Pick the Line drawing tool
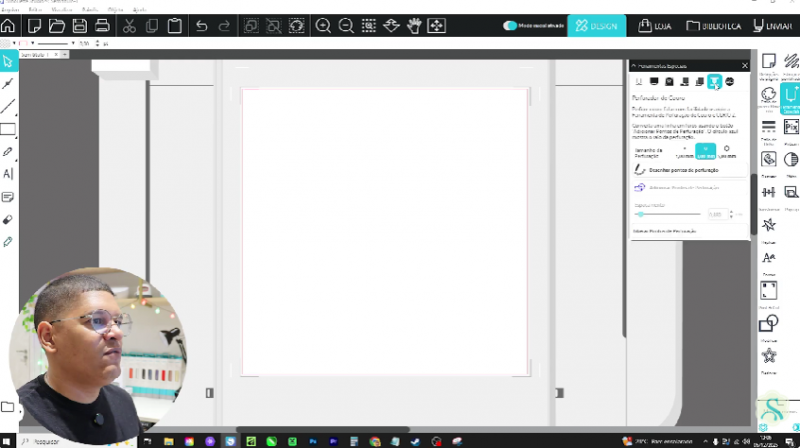This screenshot has width=800, height=448. point(8,106)
